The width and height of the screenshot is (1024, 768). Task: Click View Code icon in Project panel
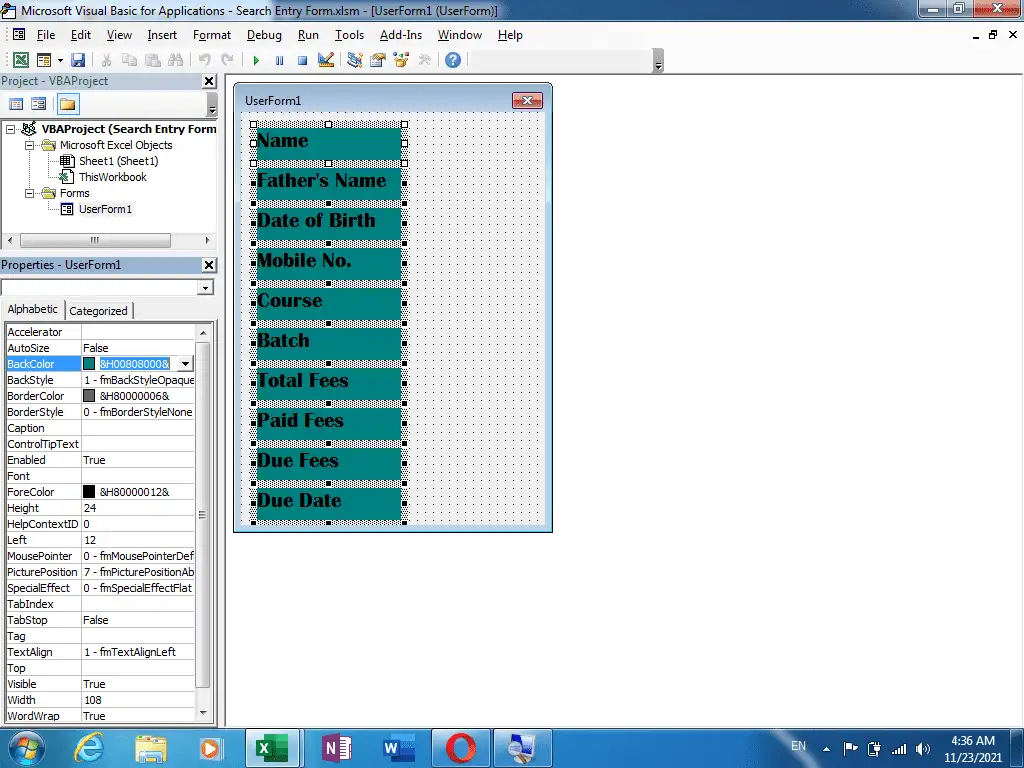tap(16, 104)
